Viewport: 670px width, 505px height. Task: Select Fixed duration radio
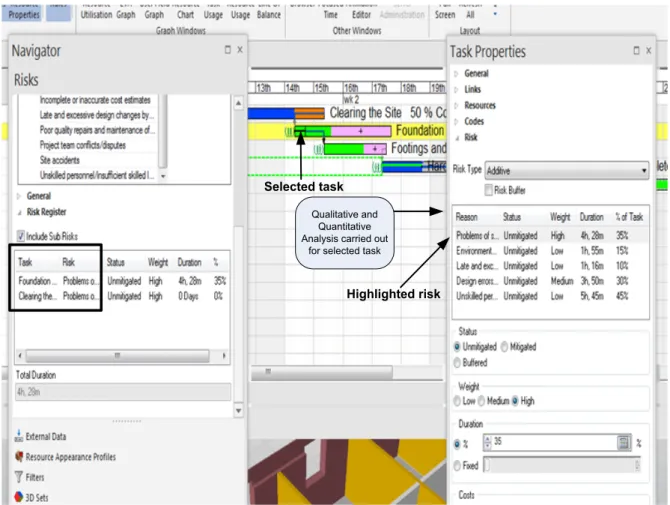pos(457,465)
